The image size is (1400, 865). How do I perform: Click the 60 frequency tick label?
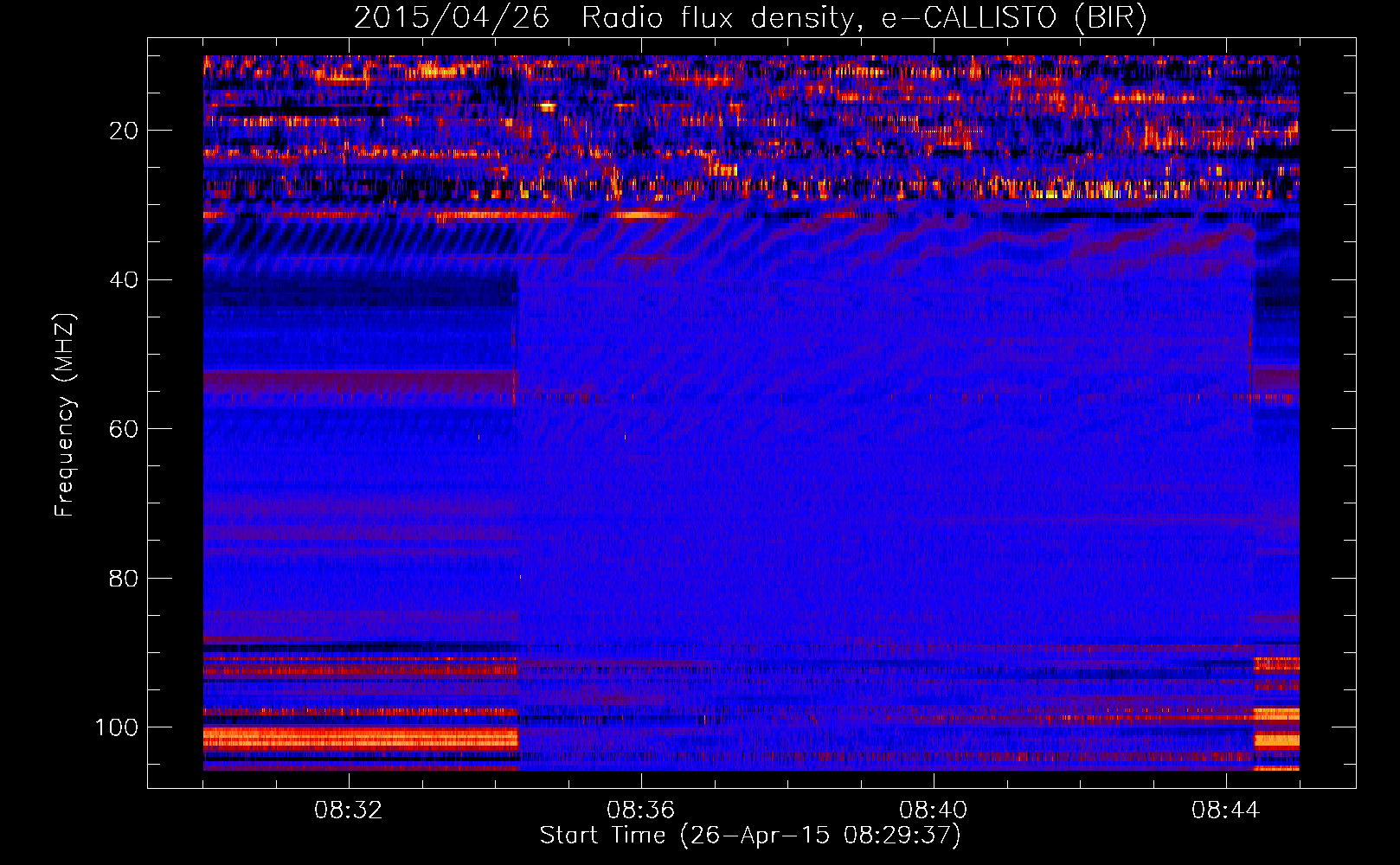124,429
